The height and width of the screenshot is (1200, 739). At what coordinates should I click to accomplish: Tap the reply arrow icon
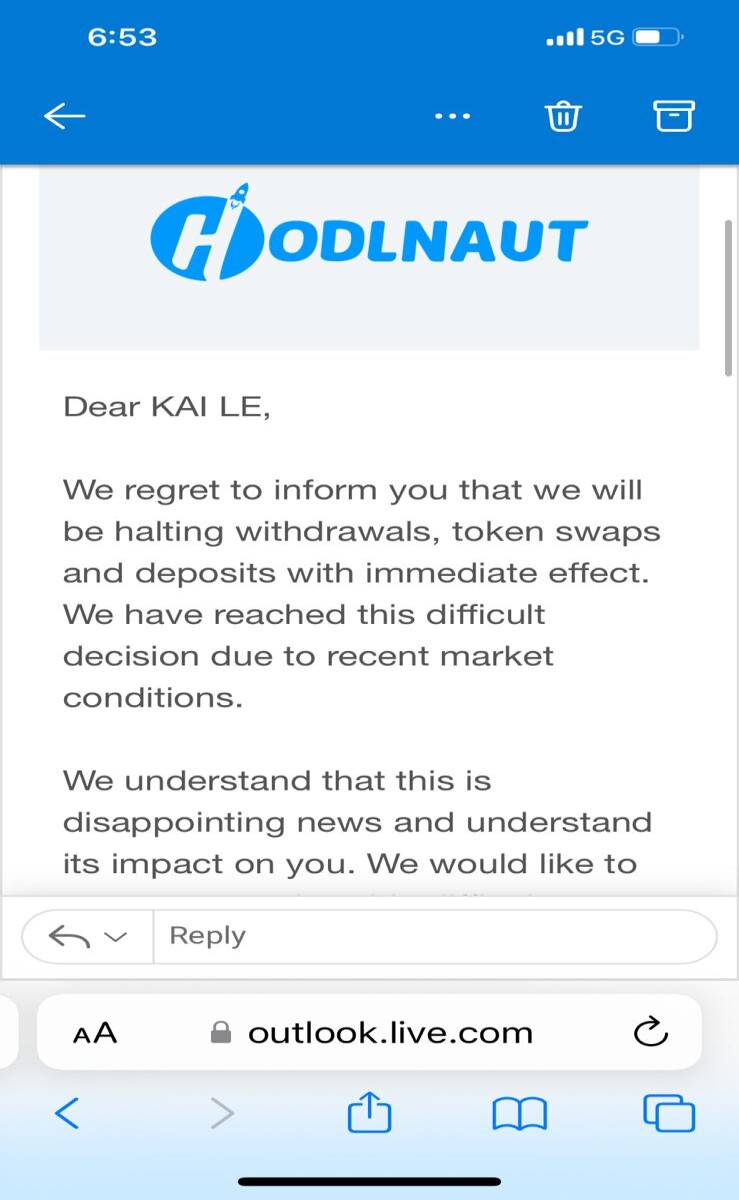click(x=70, y=937)
